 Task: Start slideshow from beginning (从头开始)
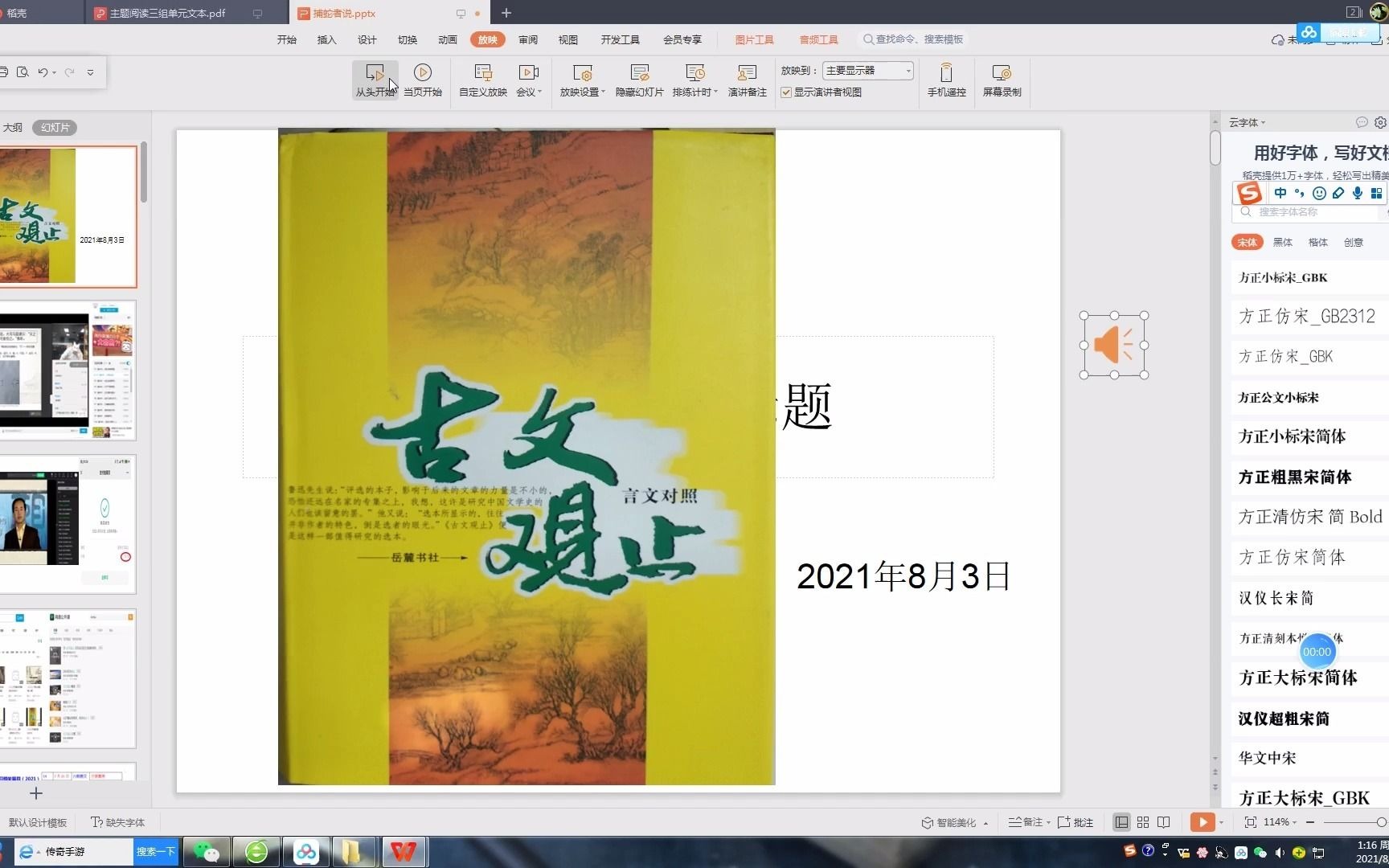(375, 80)
